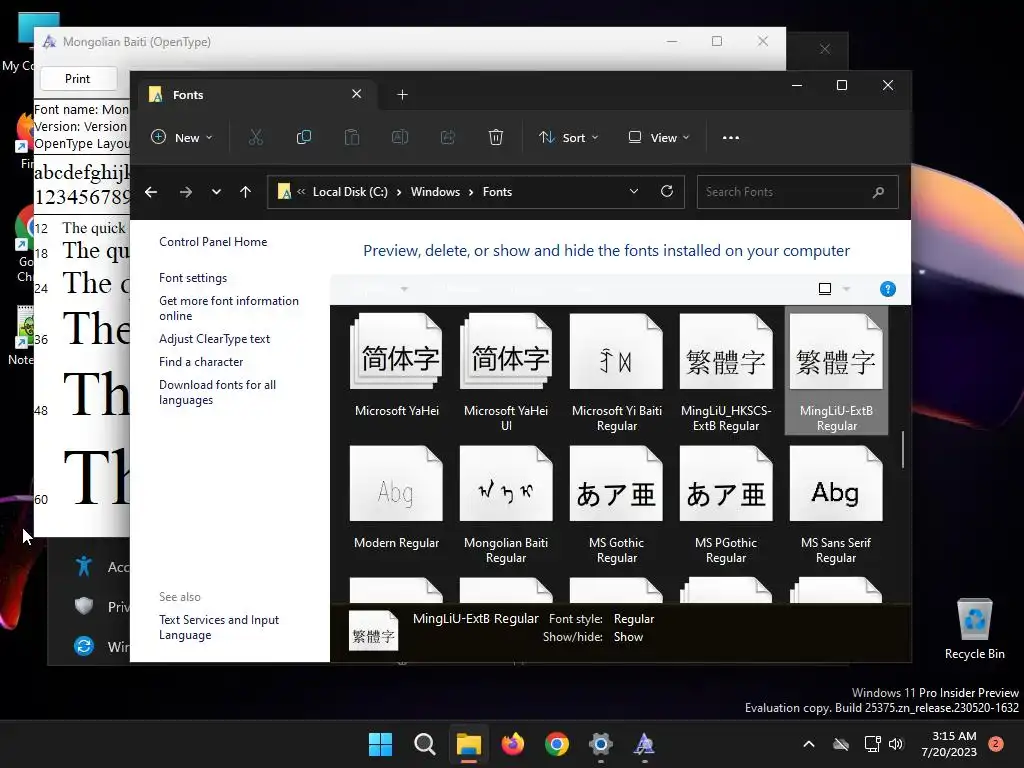Viewport: 1024px width, 768px height.
Task: Click the font grid vertical scrollbar
Action: point(903,449)
